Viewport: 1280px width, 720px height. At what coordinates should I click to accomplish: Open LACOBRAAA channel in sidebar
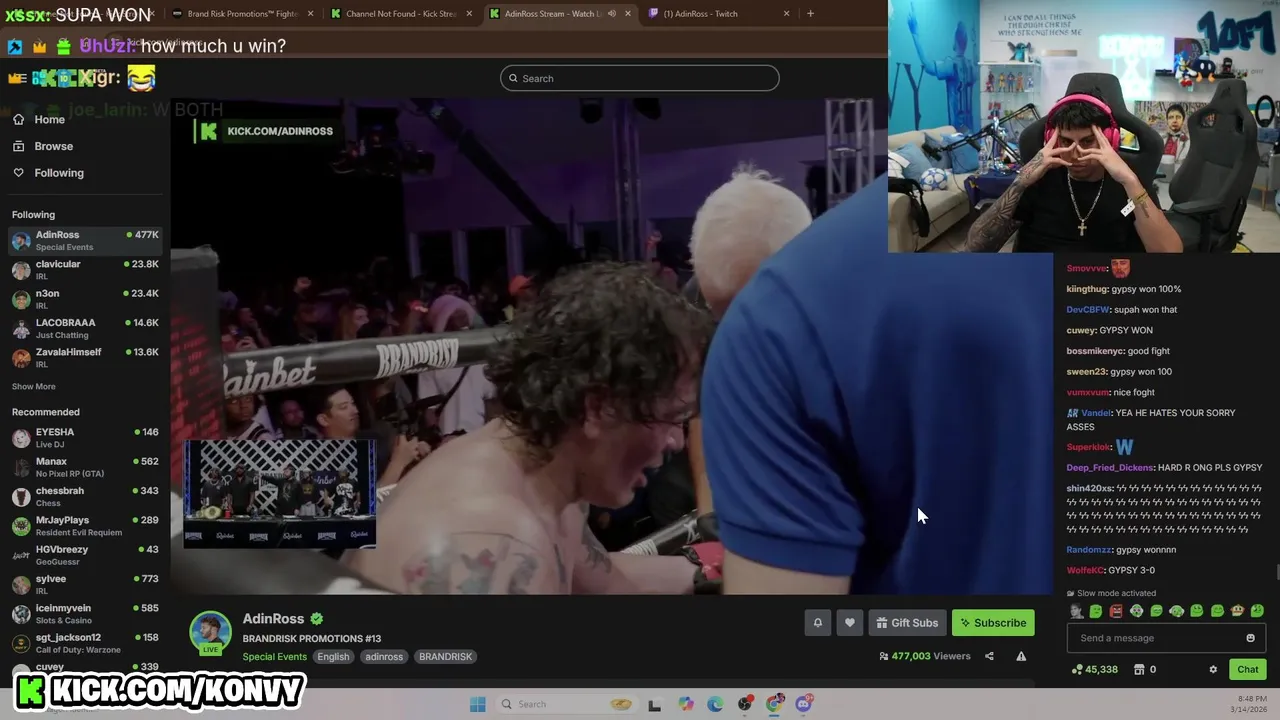[x=85, y=329]
